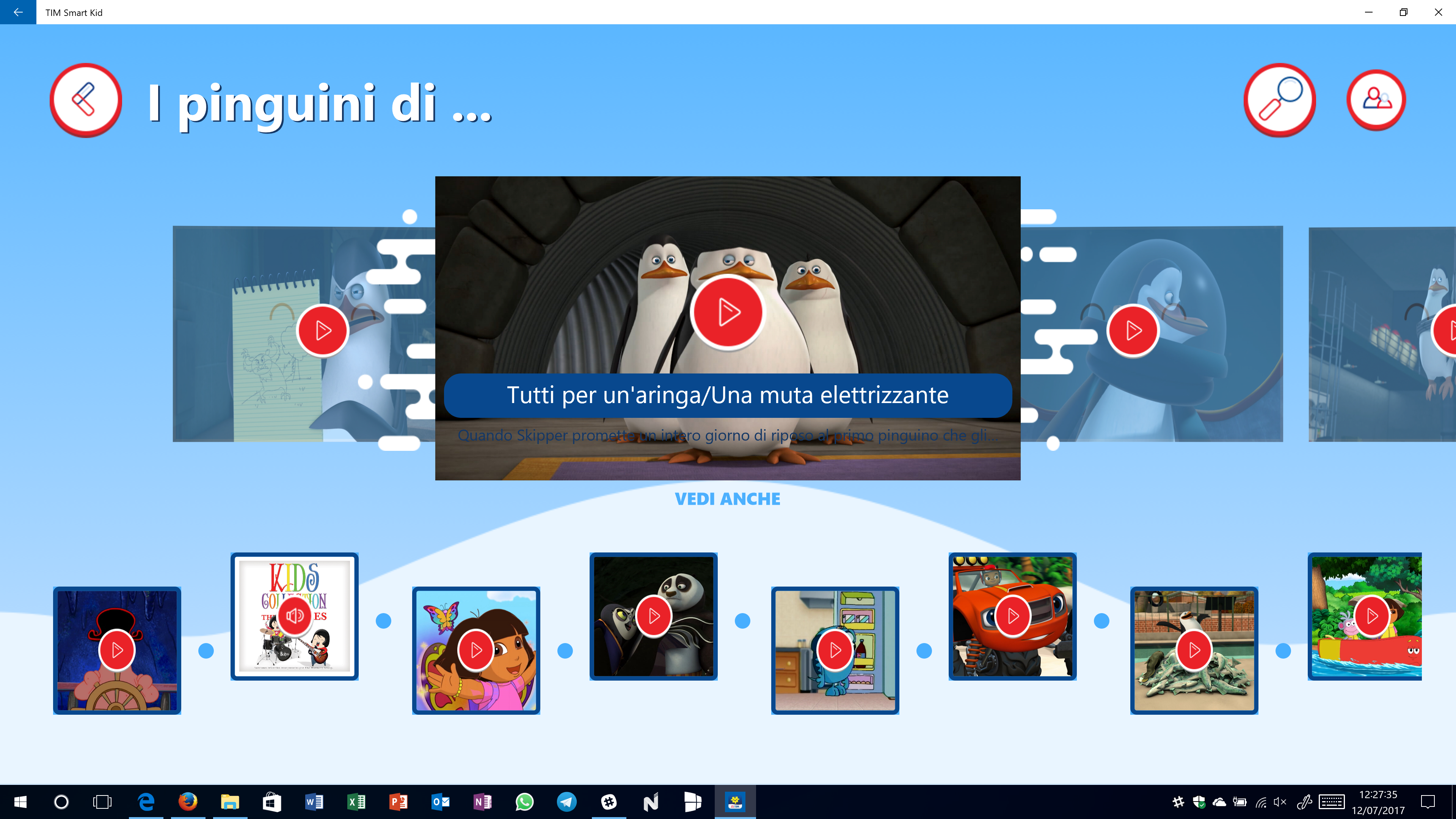Click the episode description starting Quando Skipper
Screen dimensions: 1456x819
point(728,435)
